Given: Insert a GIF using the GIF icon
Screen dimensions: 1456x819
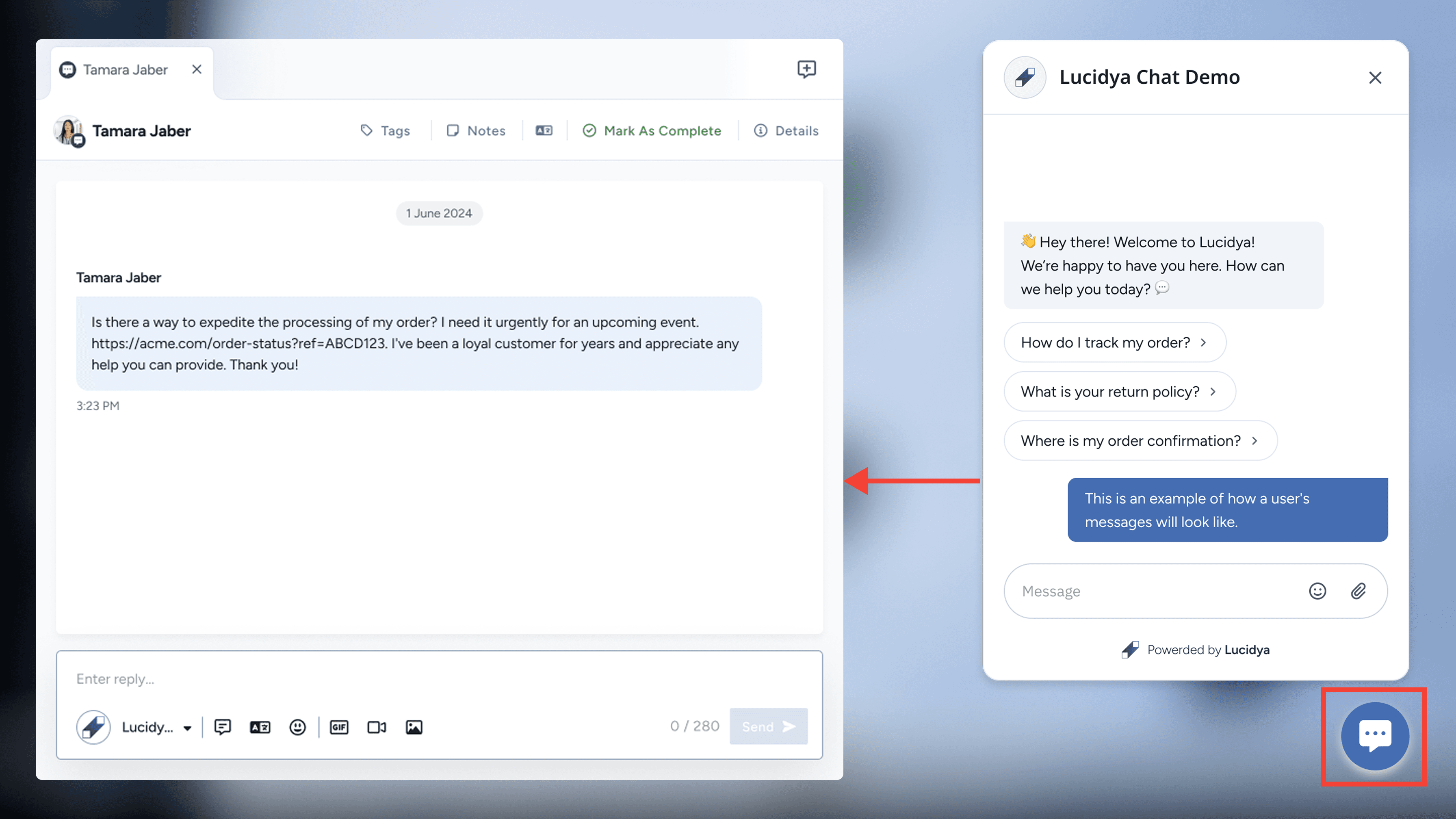Looking at the screenshot, I should click(339, 727).
